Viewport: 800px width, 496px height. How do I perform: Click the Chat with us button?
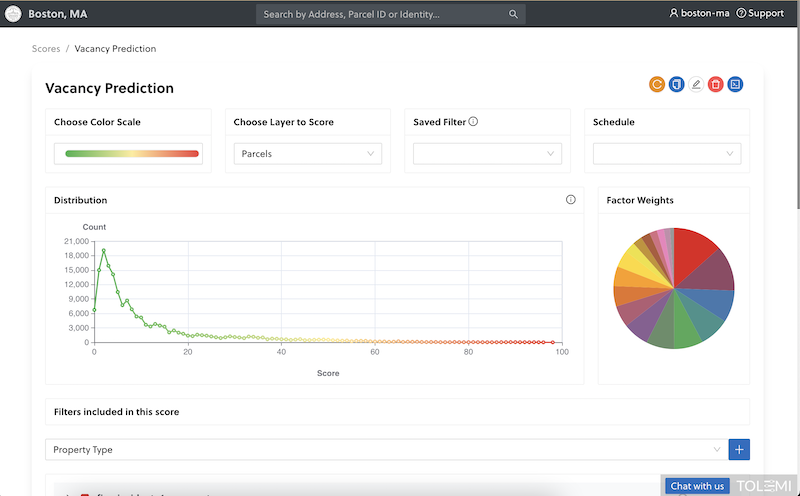[x=697, y=486]
